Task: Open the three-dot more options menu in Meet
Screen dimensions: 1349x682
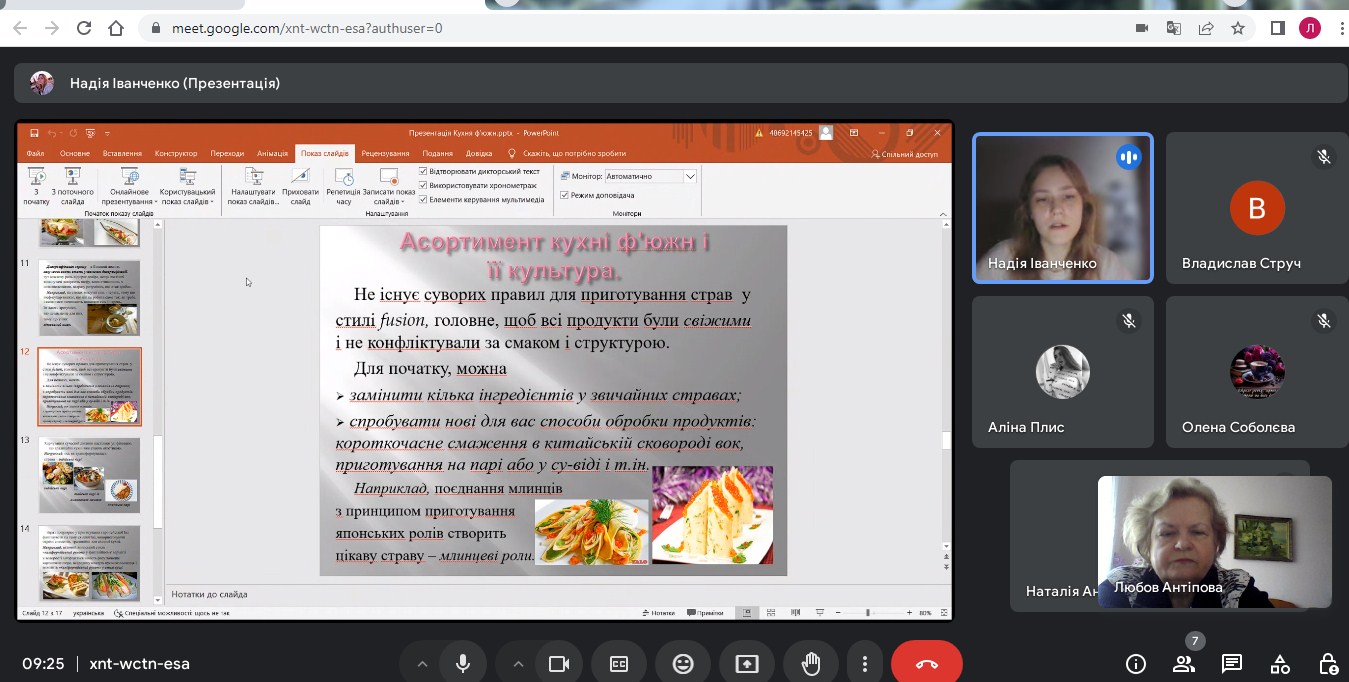Action: (865, 664)
